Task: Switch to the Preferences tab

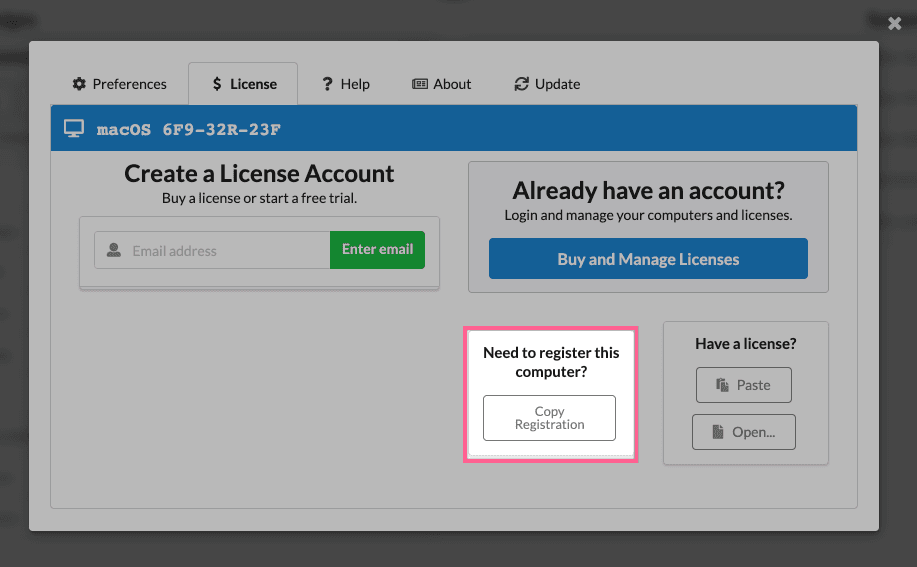Action: pos(119,84)
